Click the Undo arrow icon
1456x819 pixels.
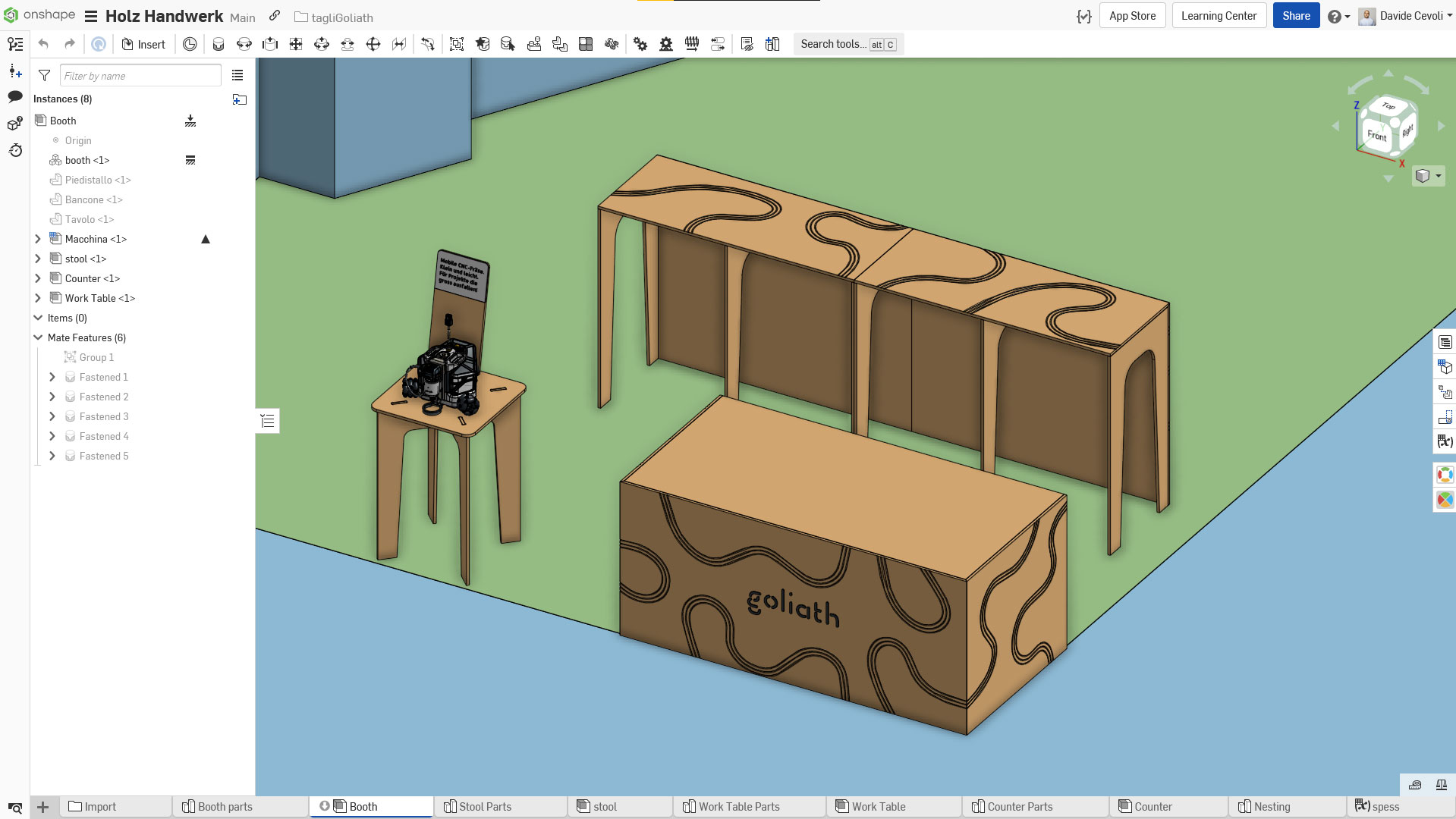click(x=43, y=44)
